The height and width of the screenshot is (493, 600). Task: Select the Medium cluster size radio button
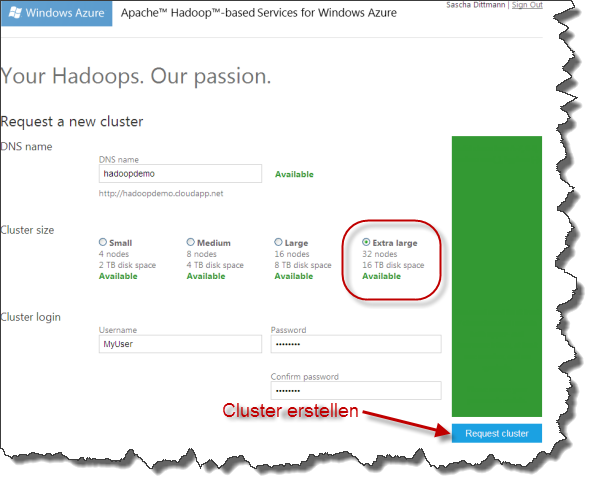point(191,242)
